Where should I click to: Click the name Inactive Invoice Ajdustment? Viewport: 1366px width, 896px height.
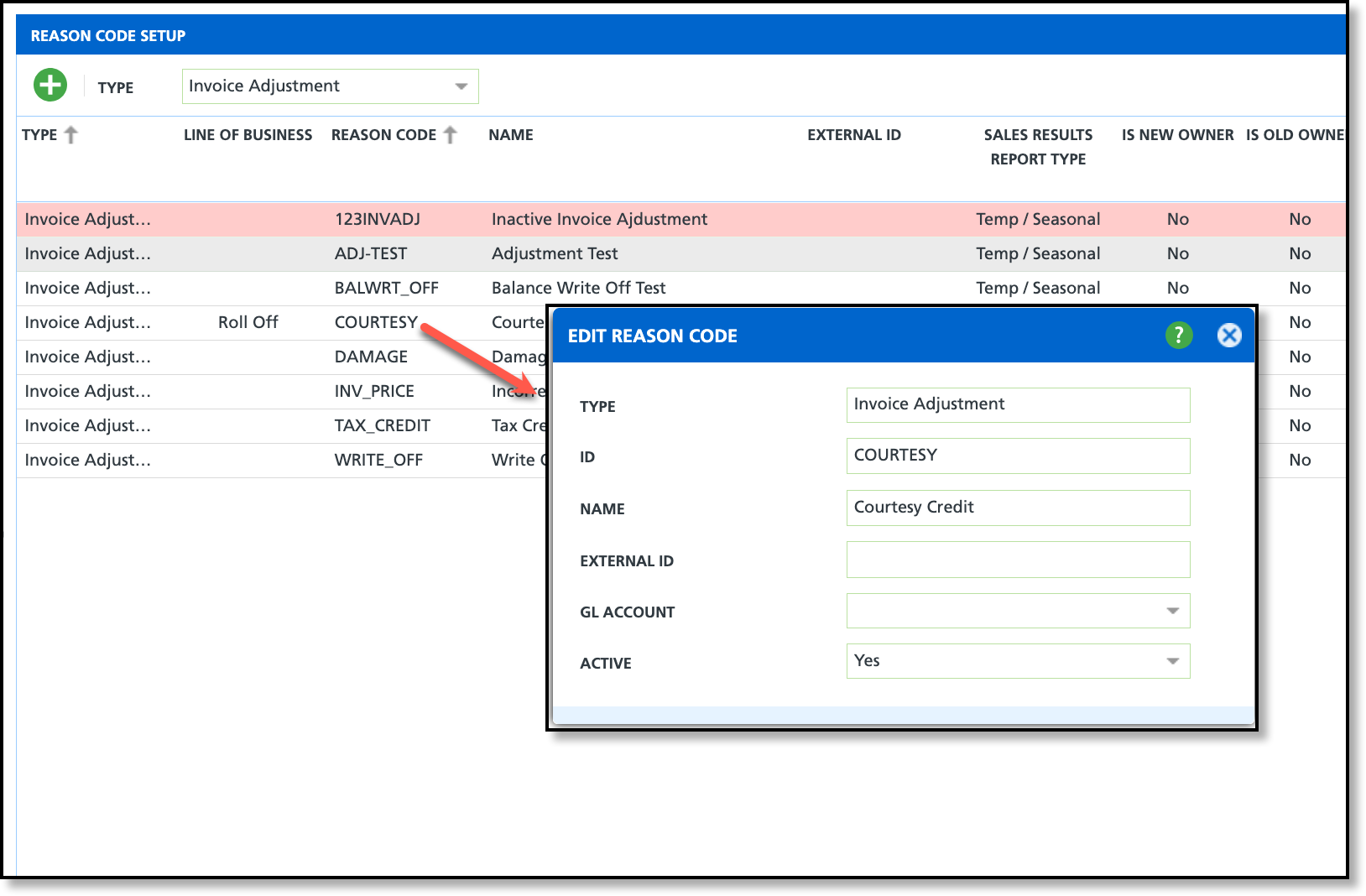[x=599, y=219]
